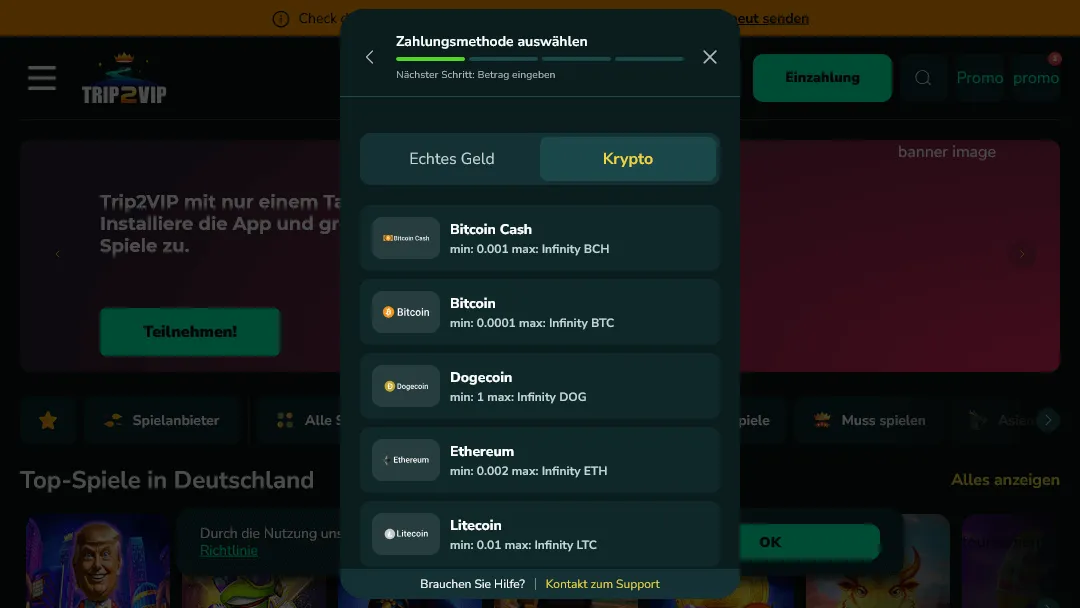This screenshot has height=608, width=1080.
Task: Pick the Dogecoin logo icon
Action: (x=406, y=386)
